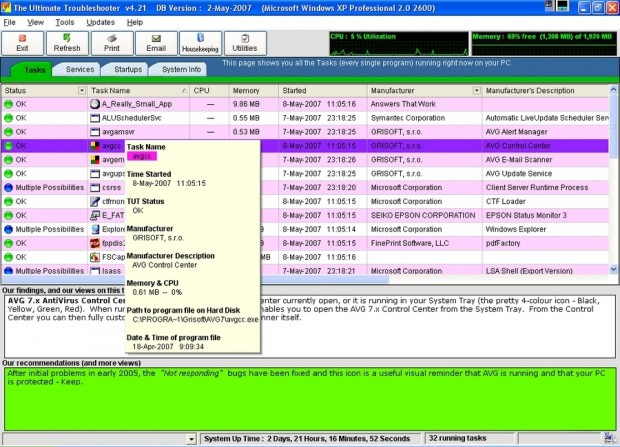This screenshot has height=447, width=620.
Task: Click the Email toolbar button
Action: point(156,43)
